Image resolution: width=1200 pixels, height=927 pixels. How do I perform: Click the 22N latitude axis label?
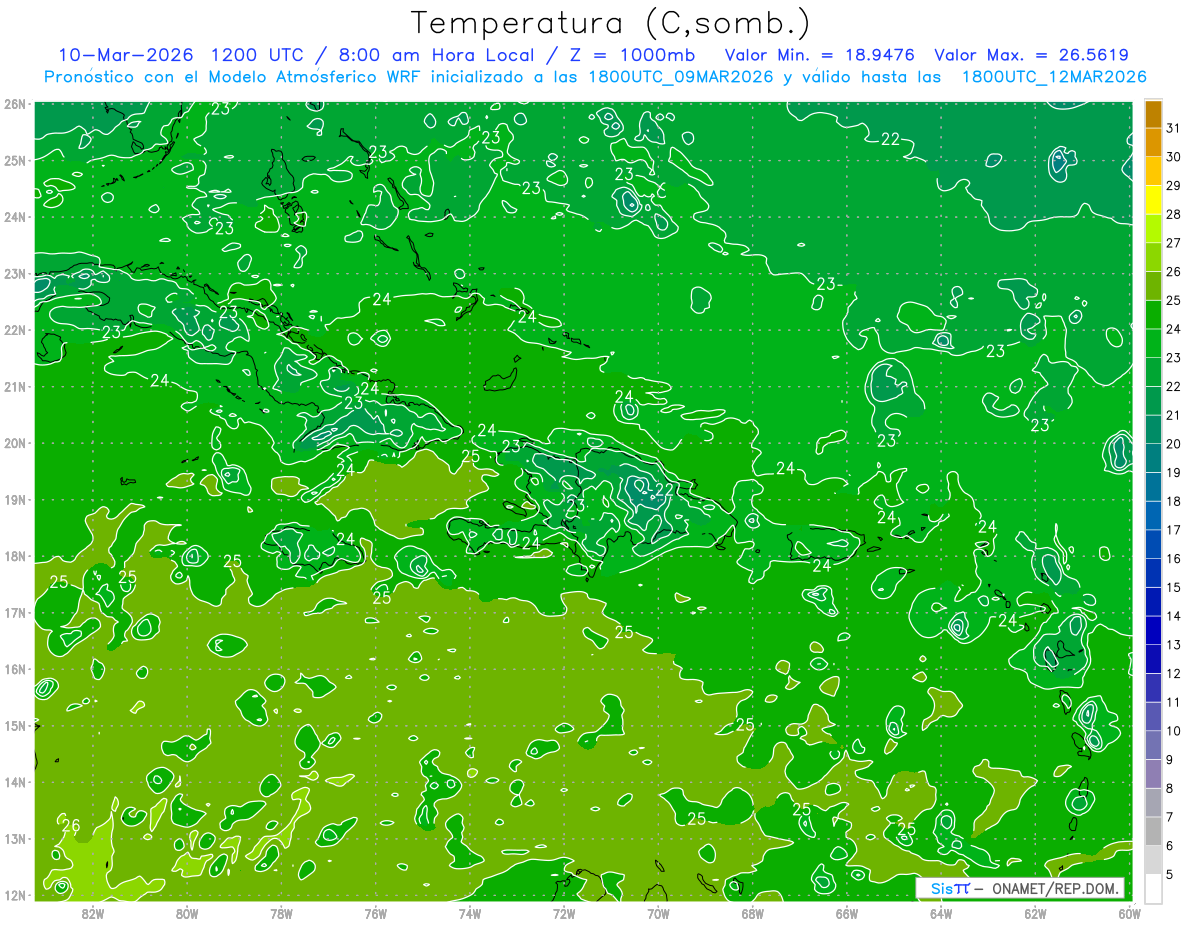14,330
